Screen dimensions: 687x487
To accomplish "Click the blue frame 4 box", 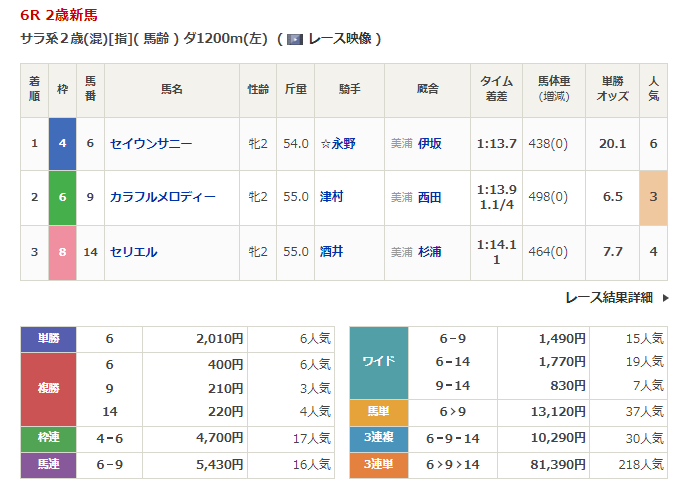I will 62,143.
